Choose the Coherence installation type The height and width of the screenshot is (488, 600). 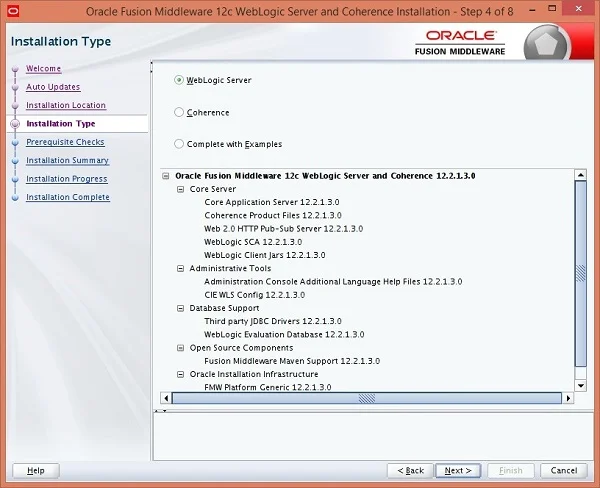179,112
